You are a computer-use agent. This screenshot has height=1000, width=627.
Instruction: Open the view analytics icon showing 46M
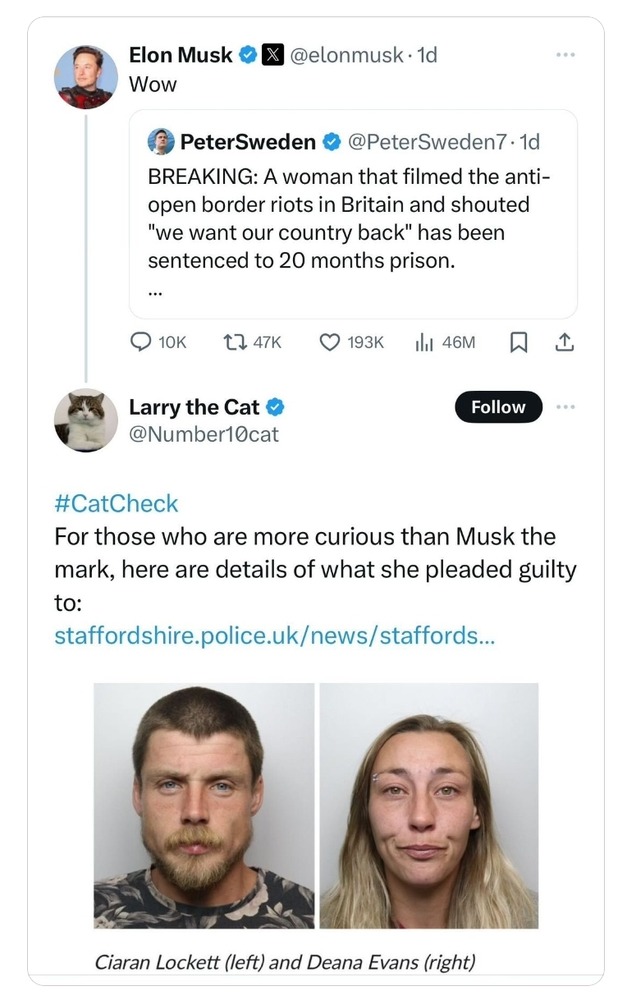tap(422, 342)
